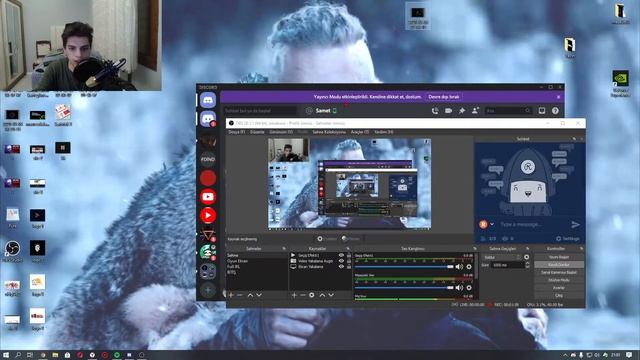Image resolution: width=640 pixels, height=360 pixels.
Task: Open the Araçlar menu in OBS
Action: click(x=360, y=132)
